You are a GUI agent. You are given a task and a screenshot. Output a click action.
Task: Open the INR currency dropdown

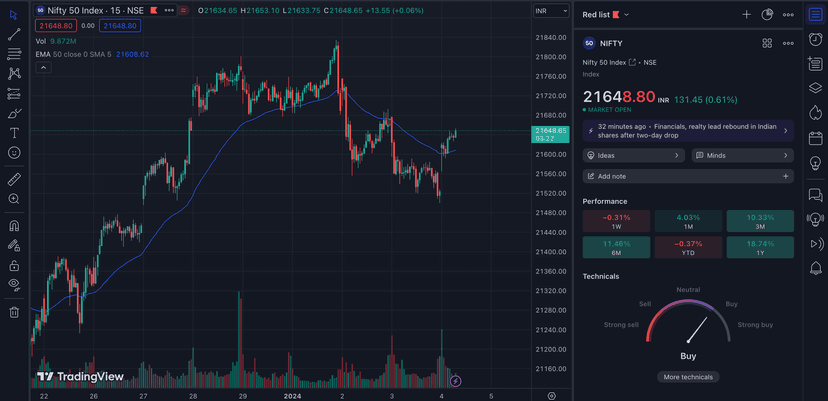pos(547,11)
